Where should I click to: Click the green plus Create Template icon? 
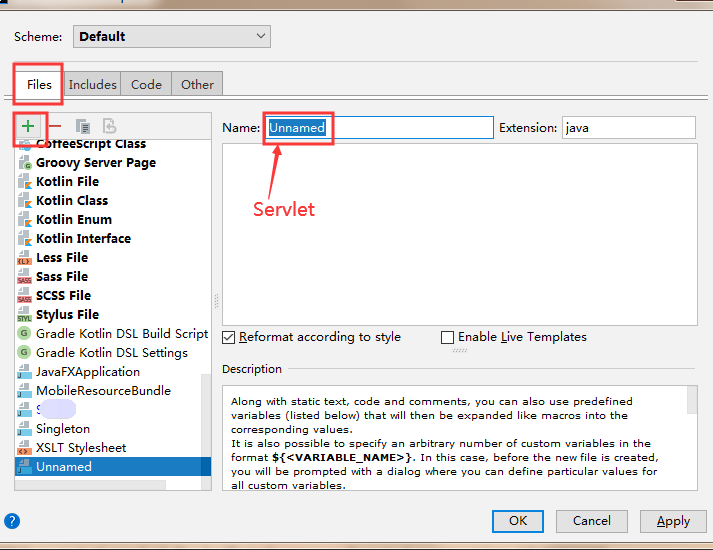click(28, 126)
